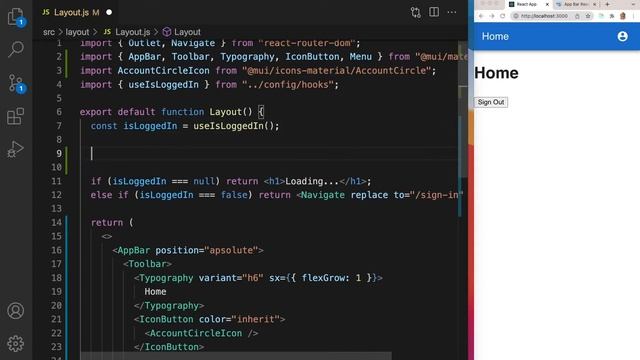Click the localhost:3000 address bar
Image resolution: width=640 pixels, height=360 pixels.
pos(544,16)
